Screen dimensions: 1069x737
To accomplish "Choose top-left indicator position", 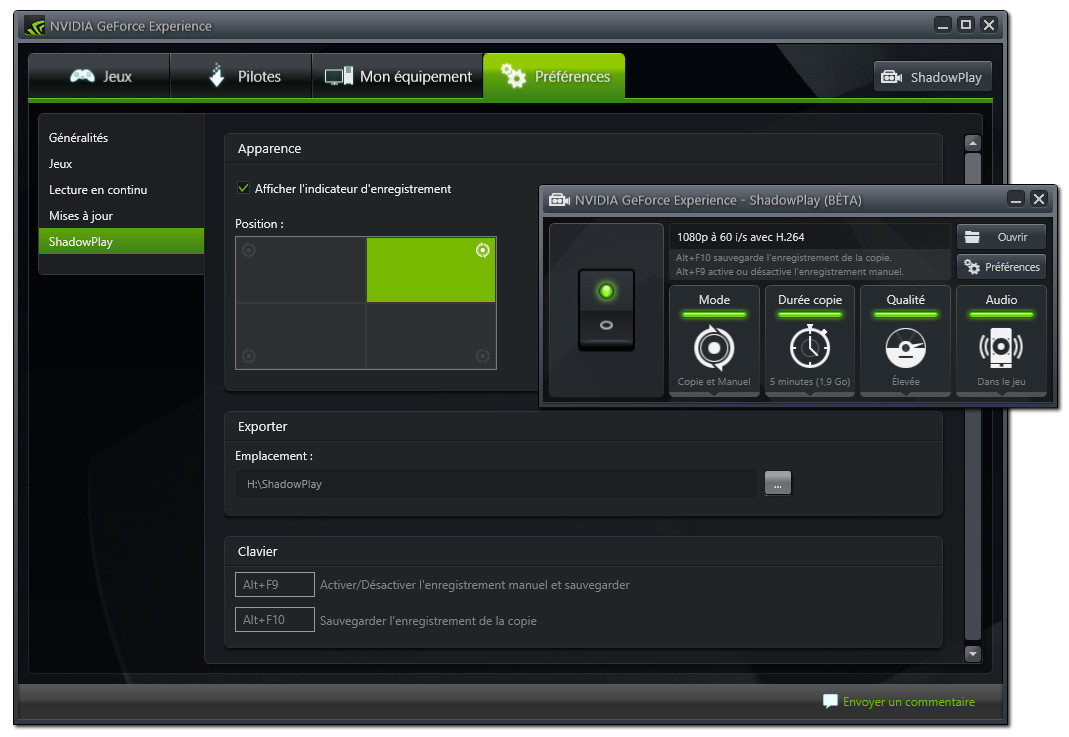I will (301, 270).
